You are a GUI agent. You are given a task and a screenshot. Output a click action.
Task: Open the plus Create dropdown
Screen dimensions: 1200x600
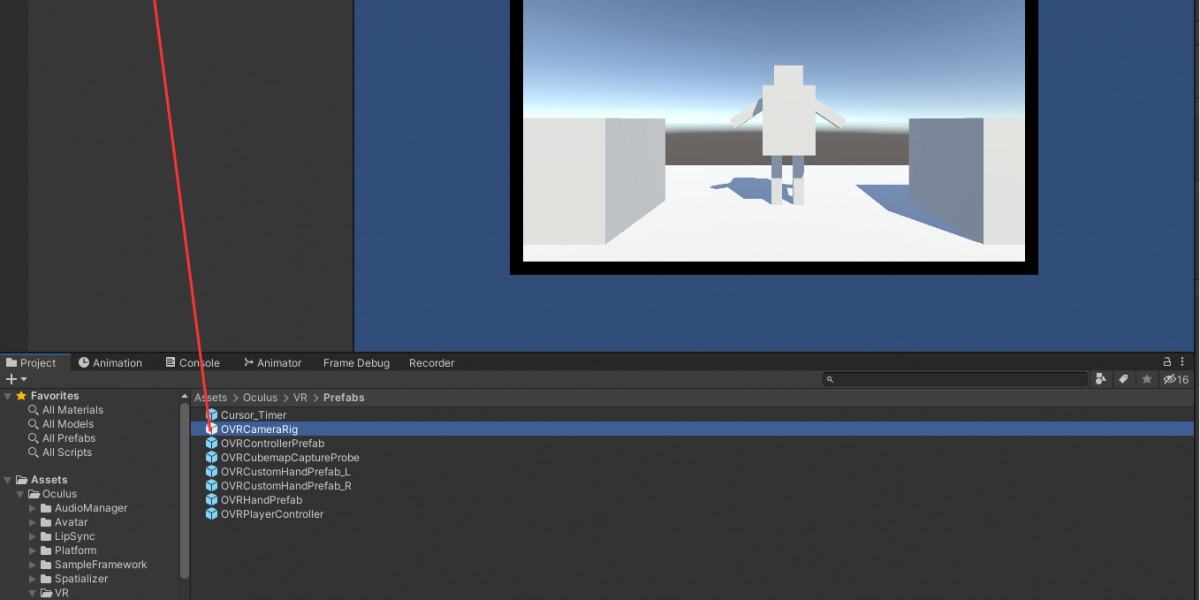click(16, 379)
